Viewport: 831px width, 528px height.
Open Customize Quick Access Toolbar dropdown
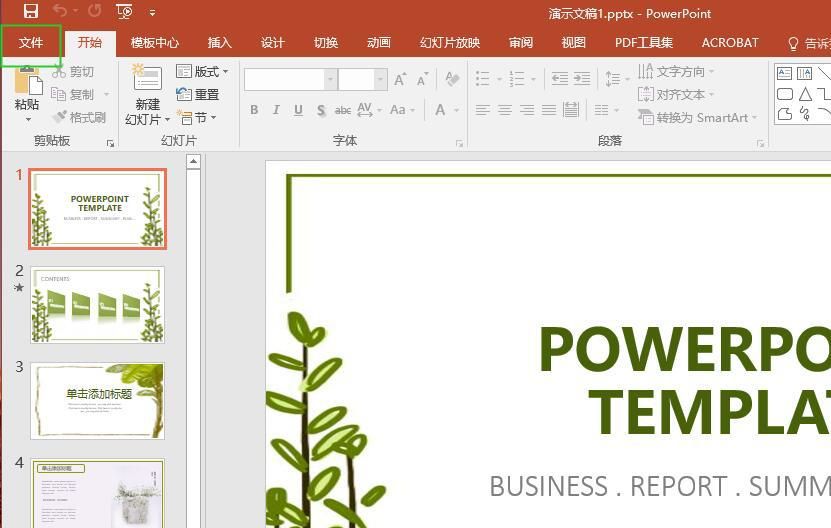pos(152,12)
